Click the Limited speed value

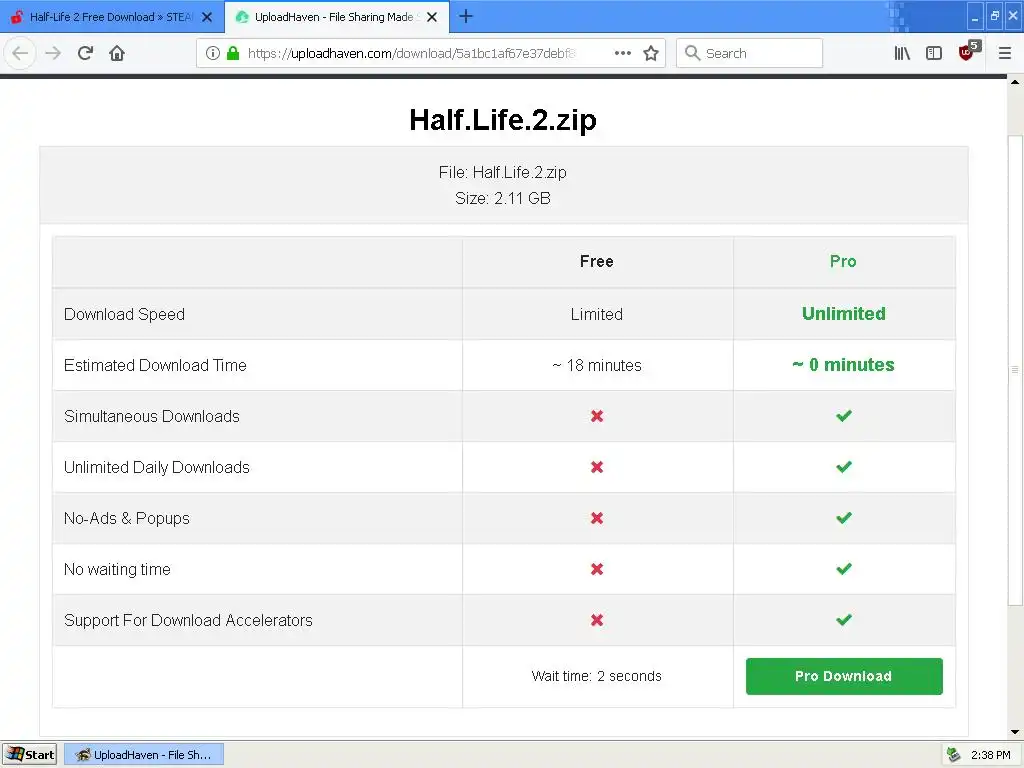click(x=596, y=314)
